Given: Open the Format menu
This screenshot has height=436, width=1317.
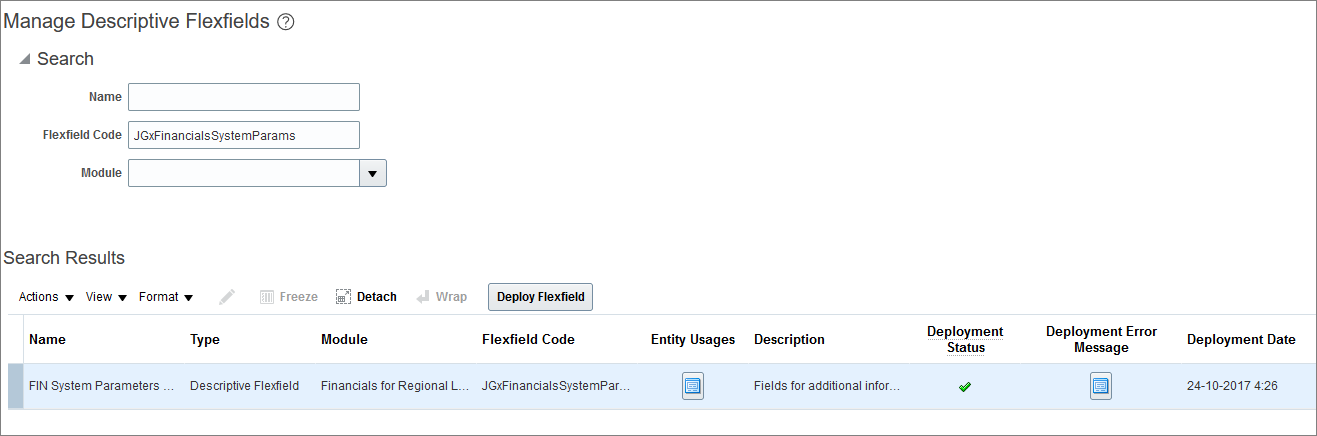Looking at the screenshot, I should [x=166, y=297].
